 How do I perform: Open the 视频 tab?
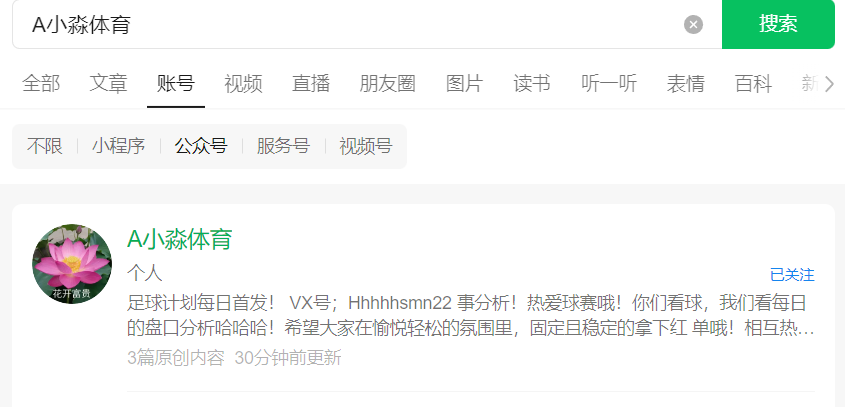coord(243,84)
